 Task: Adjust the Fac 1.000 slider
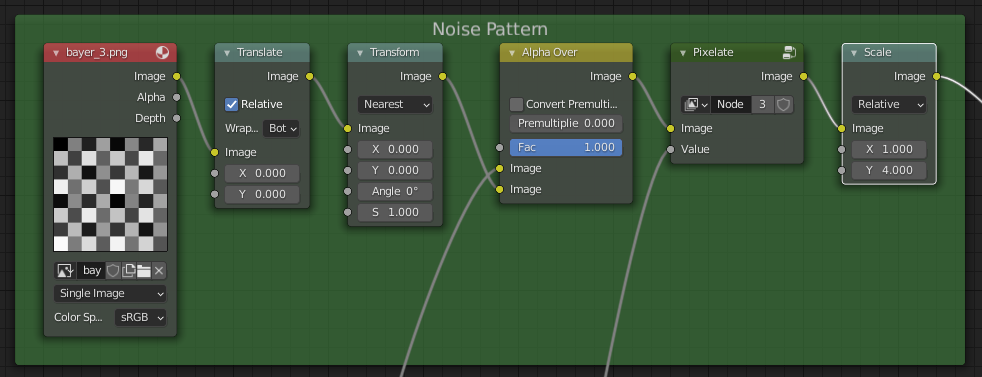566,147
